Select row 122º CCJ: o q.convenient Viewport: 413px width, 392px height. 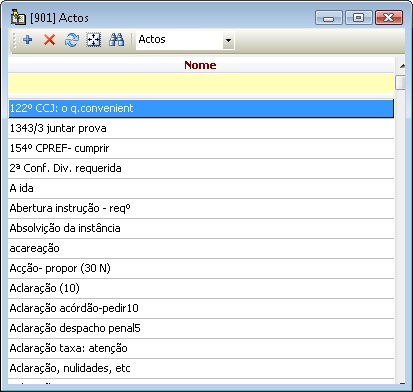pos(201,108)
